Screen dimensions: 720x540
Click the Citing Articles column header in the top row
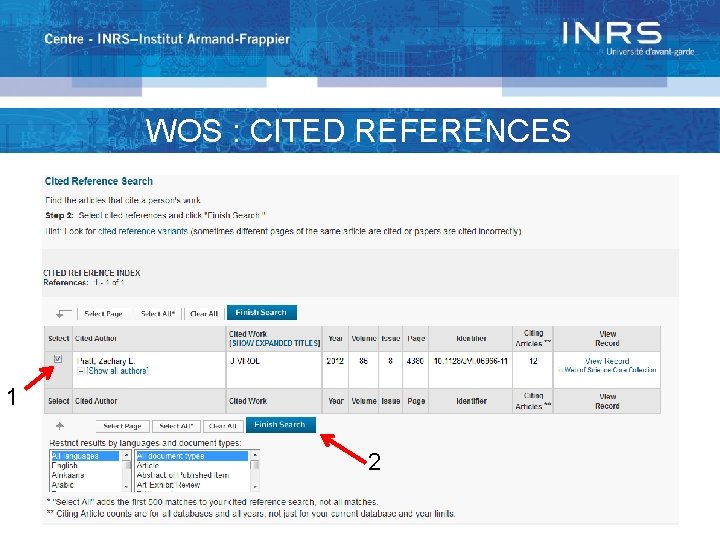click(x=533, y=338)
